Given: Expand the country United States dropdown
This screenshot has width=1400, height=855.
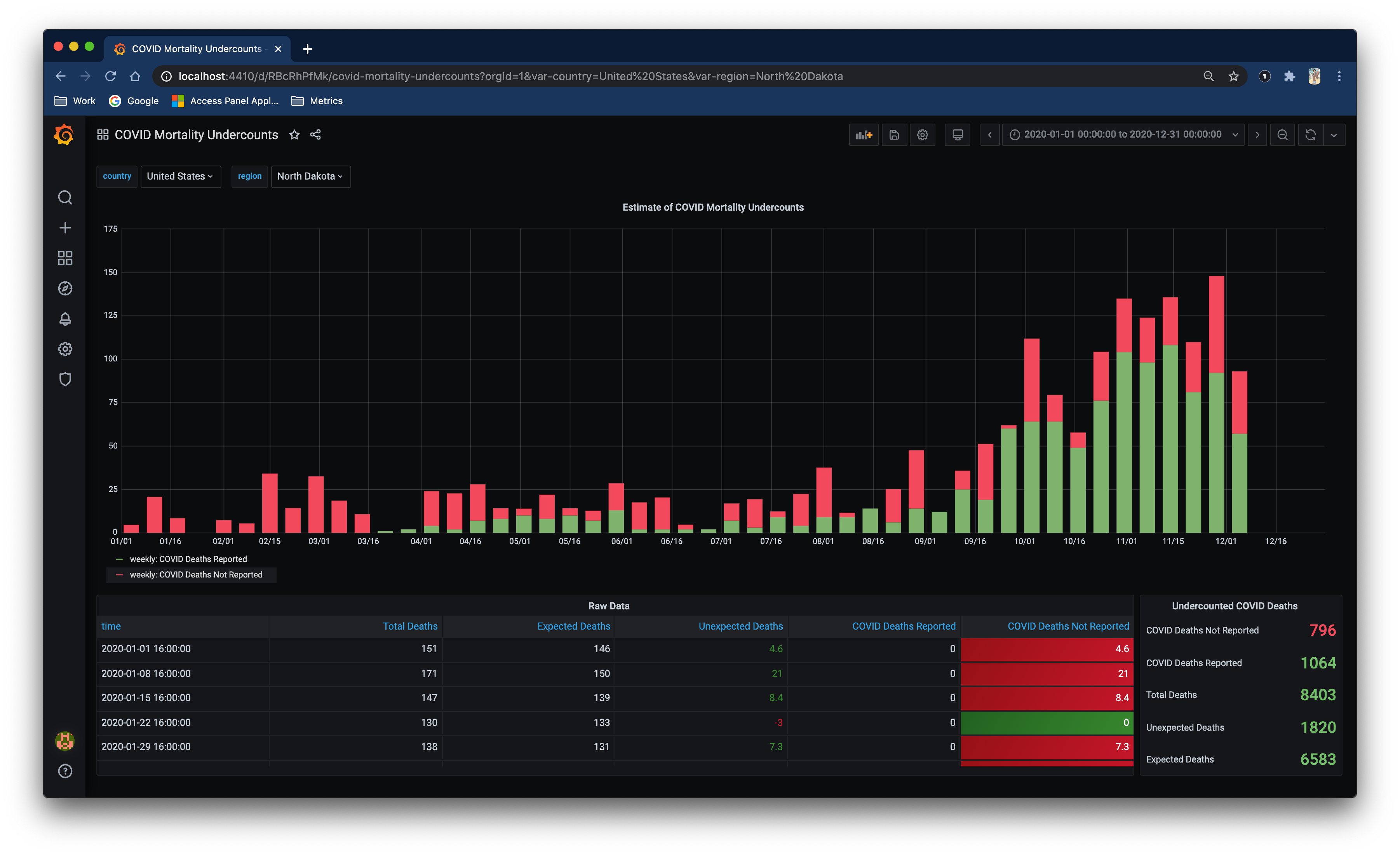Looking at the screenshot, I should tap(180, 176).
